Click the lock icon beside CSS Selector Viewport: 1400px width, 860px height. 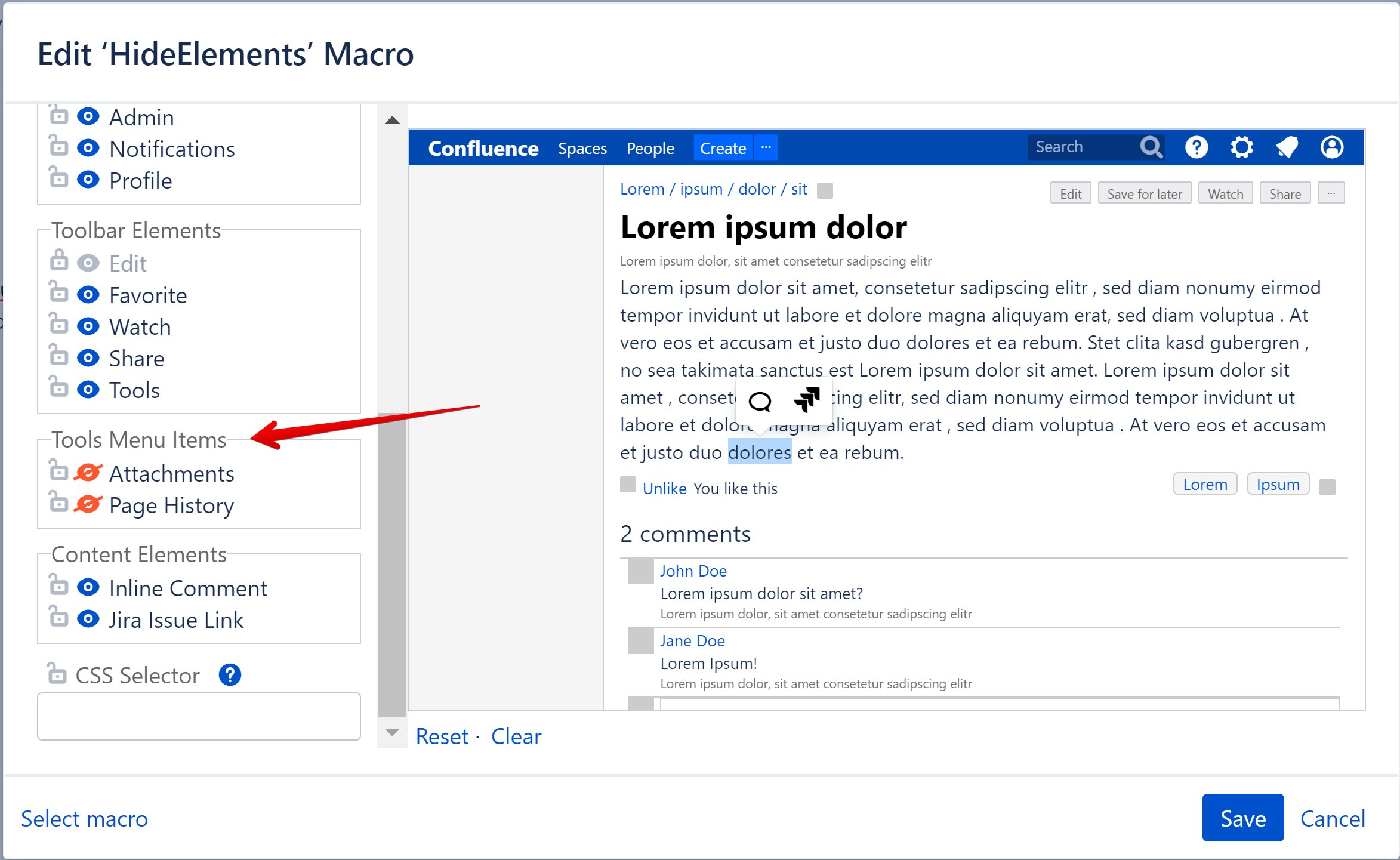click(x=57, y=673)
